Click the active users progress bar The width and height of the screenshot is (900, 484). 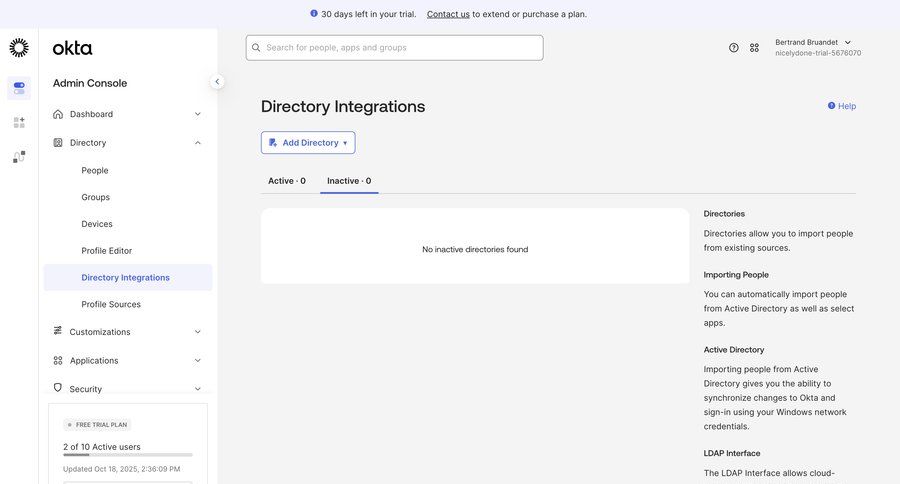click(x=127, y=455)
